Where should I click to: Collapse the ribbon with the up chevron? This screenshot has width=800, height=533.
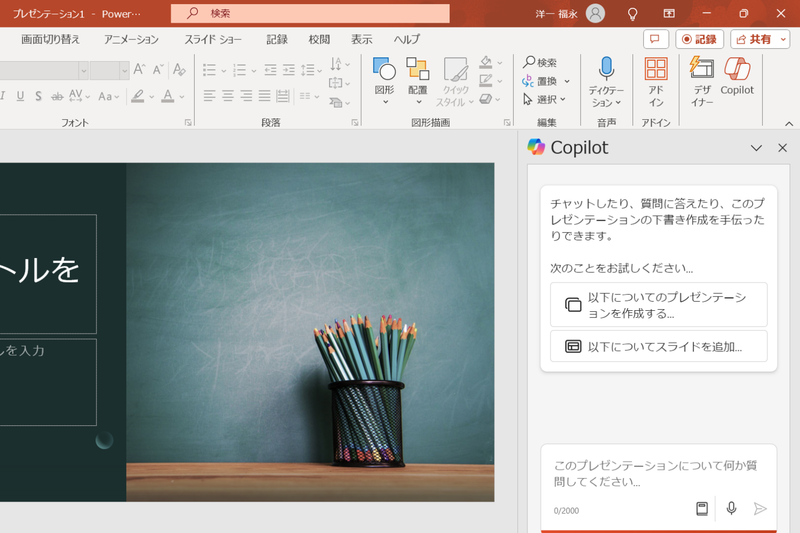pos(789,124)
